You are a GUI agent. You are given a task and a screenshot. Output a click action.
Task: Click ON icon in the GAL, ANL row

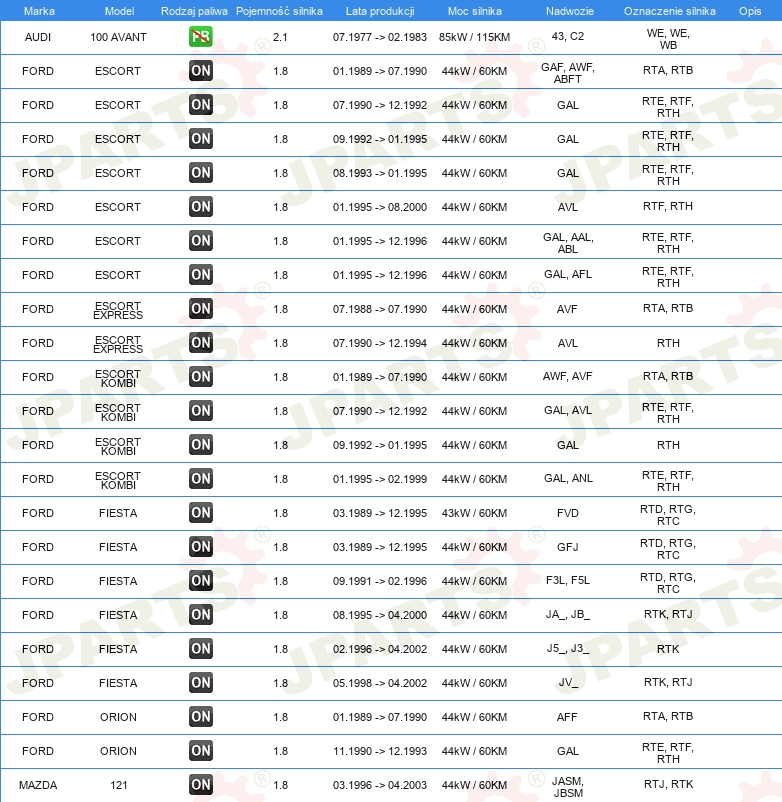[x=201, y=479]
